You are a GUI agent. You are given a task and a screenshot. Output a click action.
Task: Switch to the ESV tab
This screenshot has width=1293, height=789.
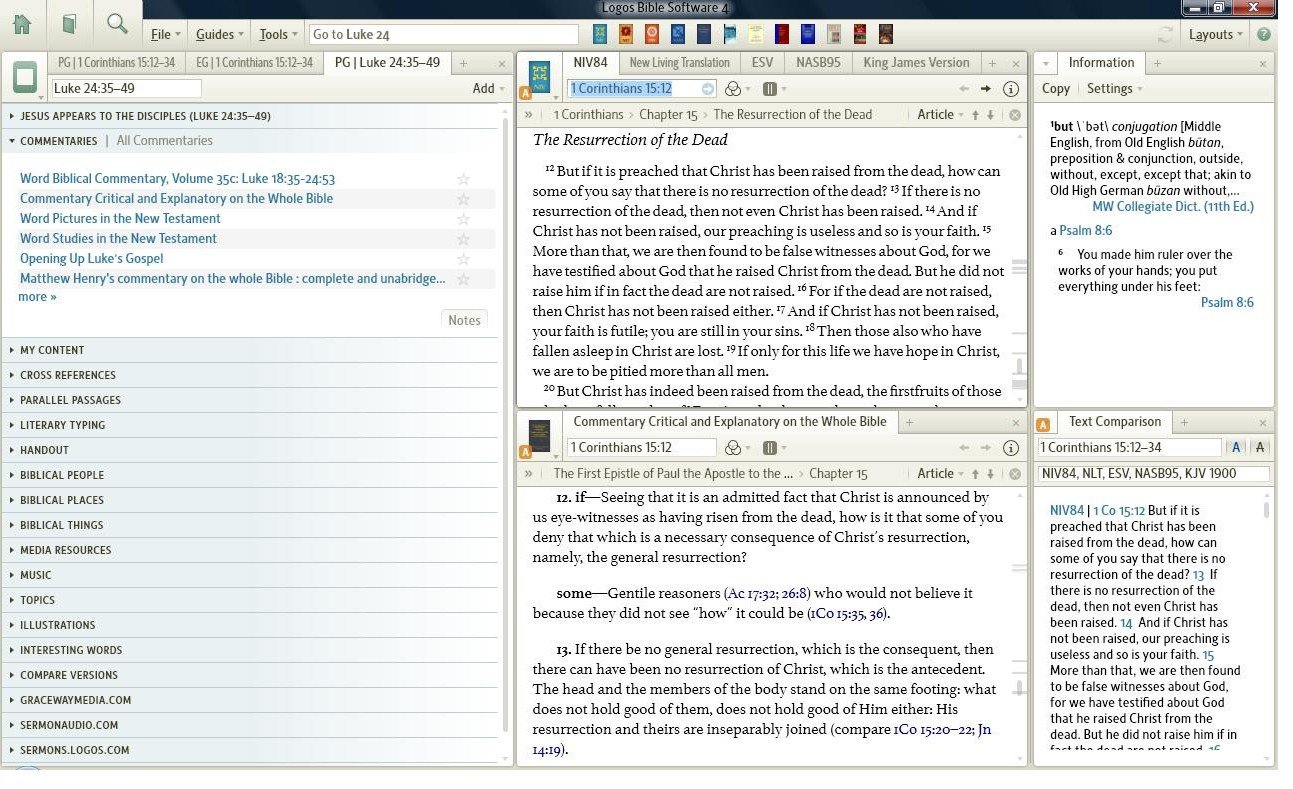pos(762,62)
